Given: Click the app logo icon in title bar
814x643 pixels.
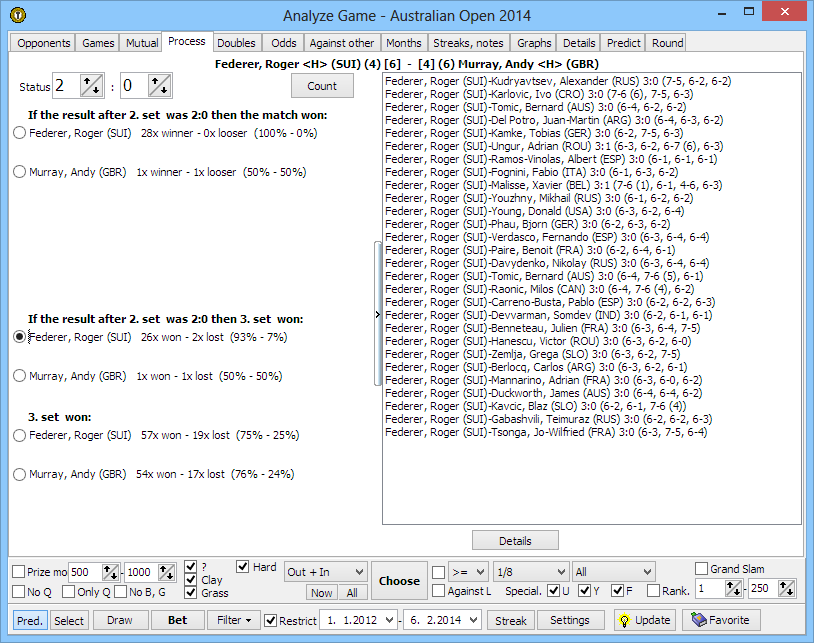Looking at the screenshot, I should tap(18, 15).
